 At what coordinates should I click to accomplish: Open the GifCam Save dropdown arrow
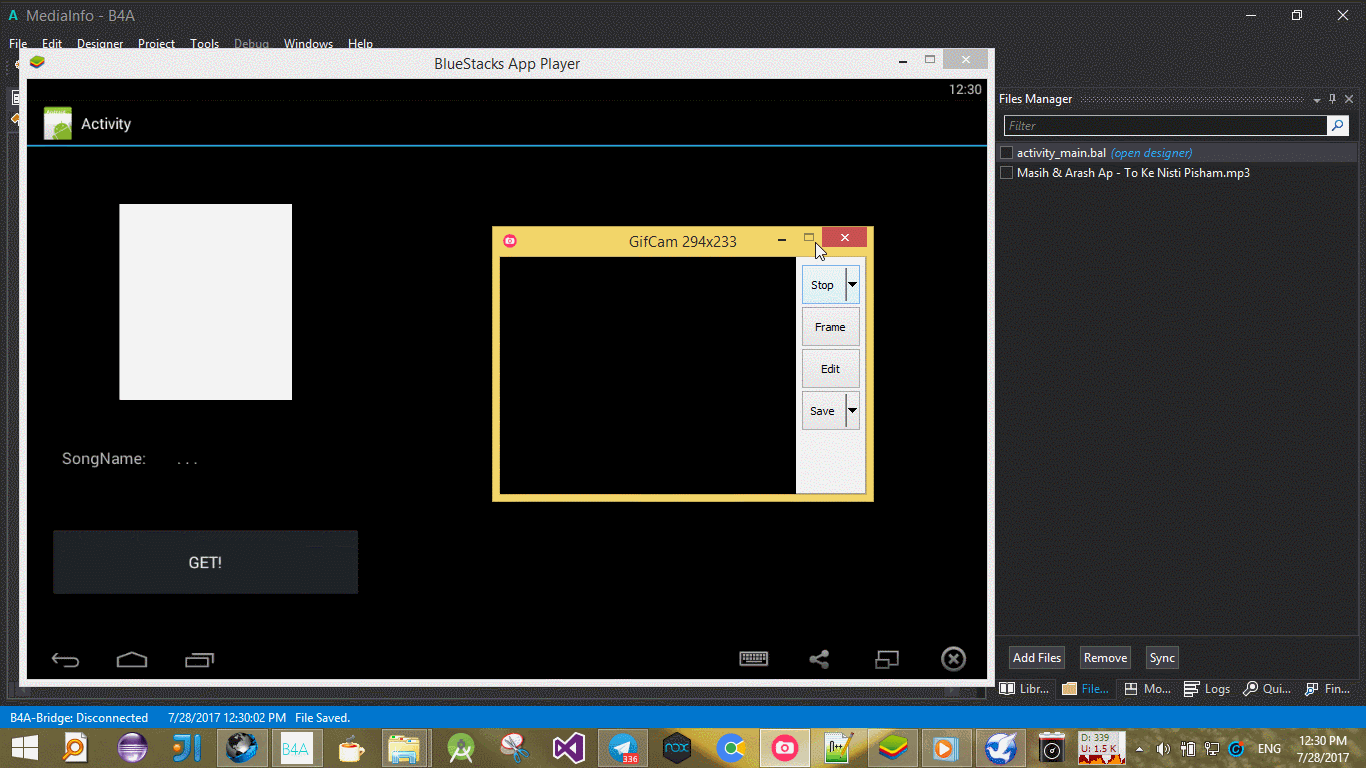852,411
